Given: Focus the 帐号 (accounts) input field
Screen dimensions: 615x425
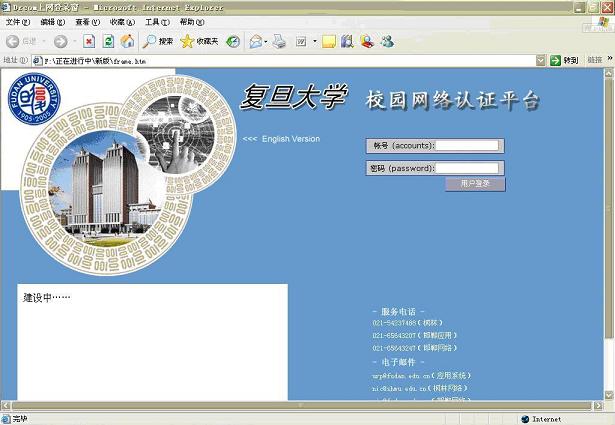Looking at the screenshot, I should click(x=468, y=145).
